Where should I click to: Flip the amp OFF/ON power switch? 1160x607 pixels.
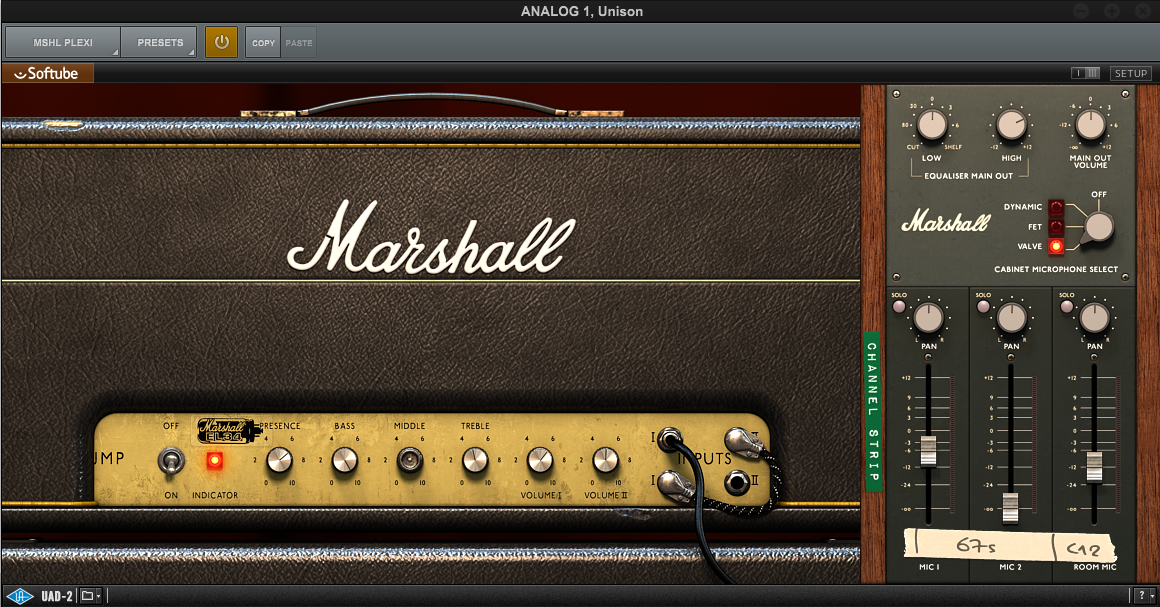point(171,461)
